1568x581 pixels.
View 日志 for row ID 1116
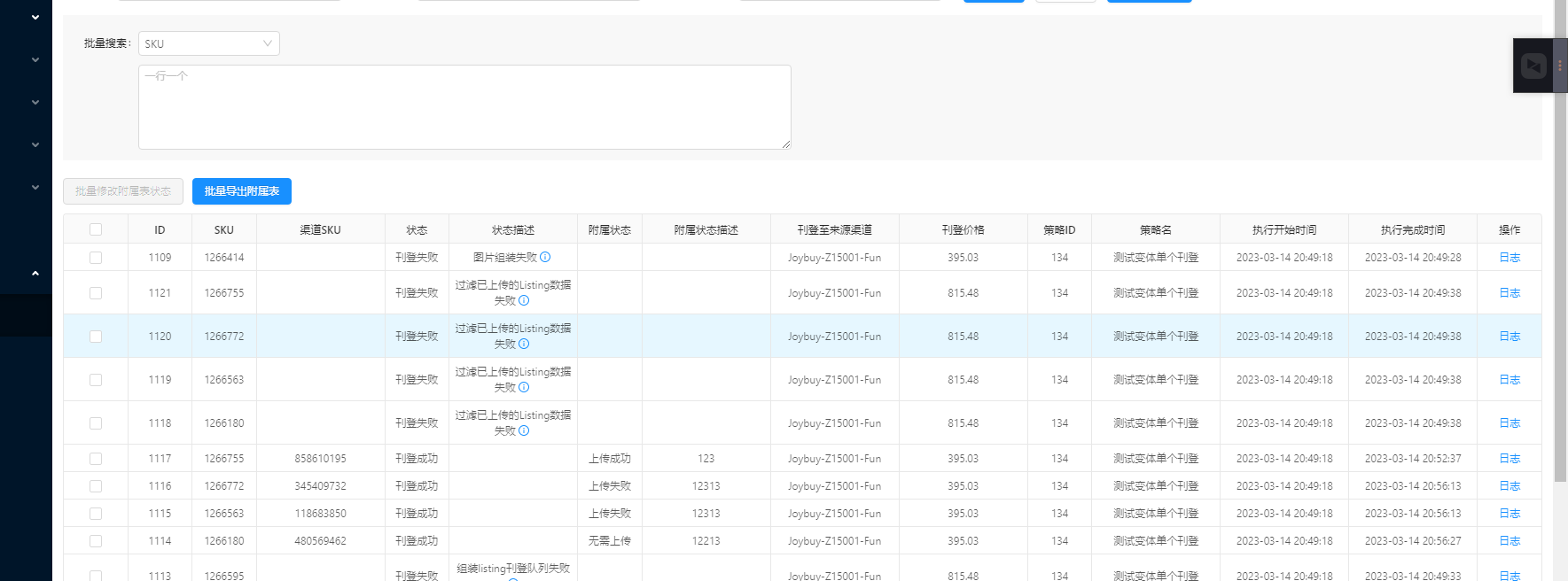[1509, 486]
